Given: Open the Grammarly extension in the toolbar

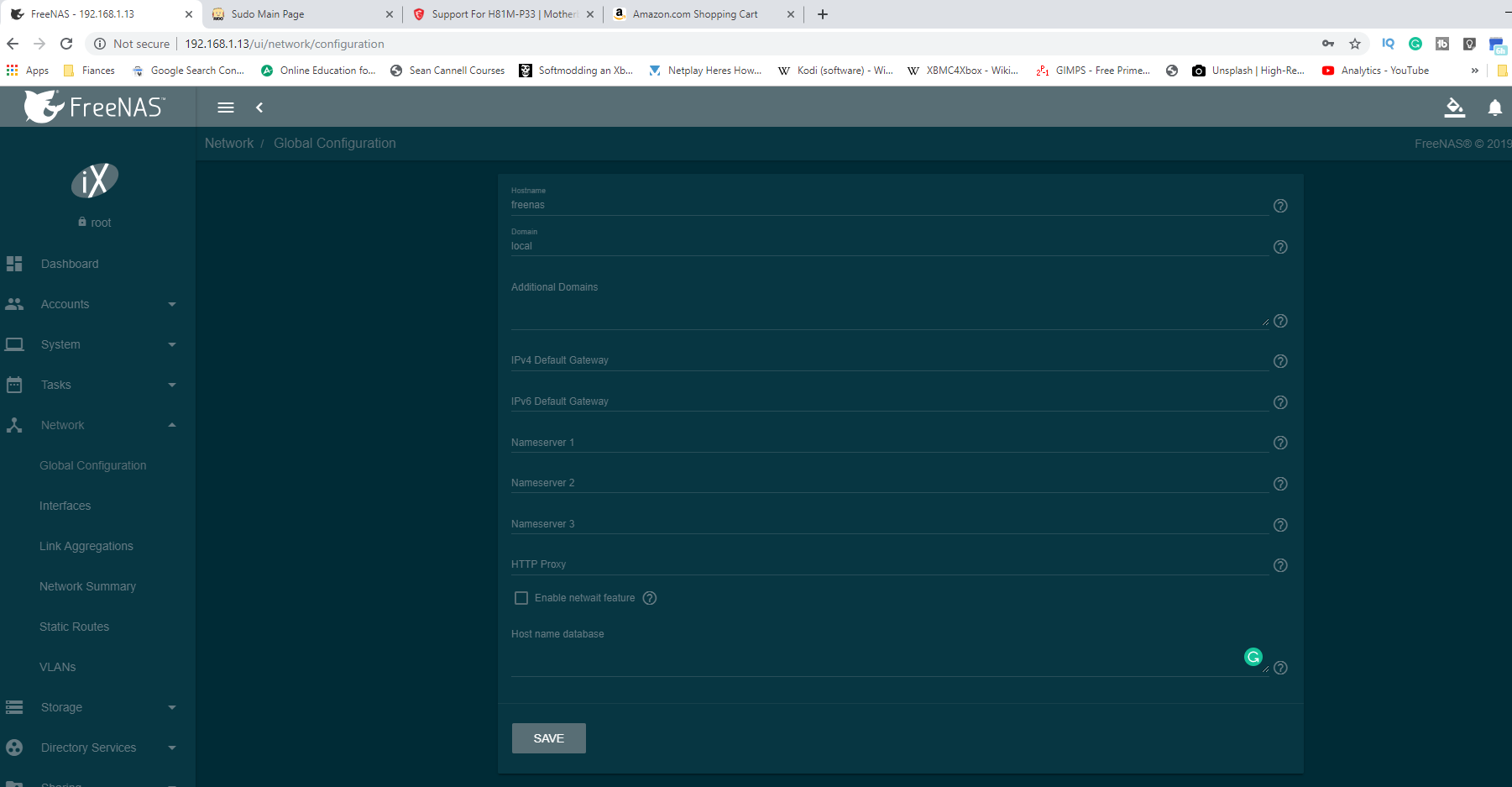Looking at the screenshot, I should click(1415, 44).
